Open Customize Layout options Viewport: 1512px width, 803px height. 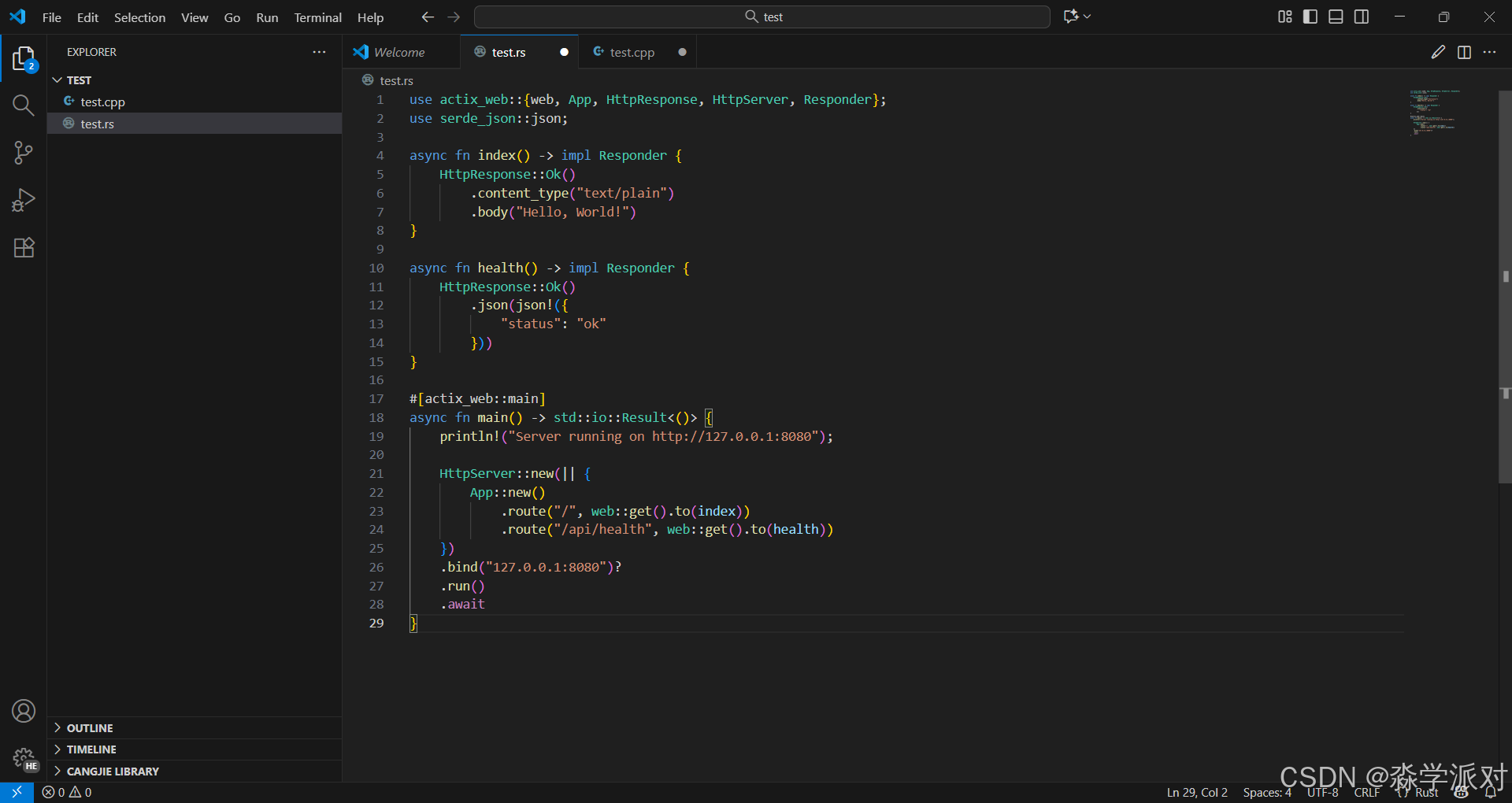tap(1285, 17)
